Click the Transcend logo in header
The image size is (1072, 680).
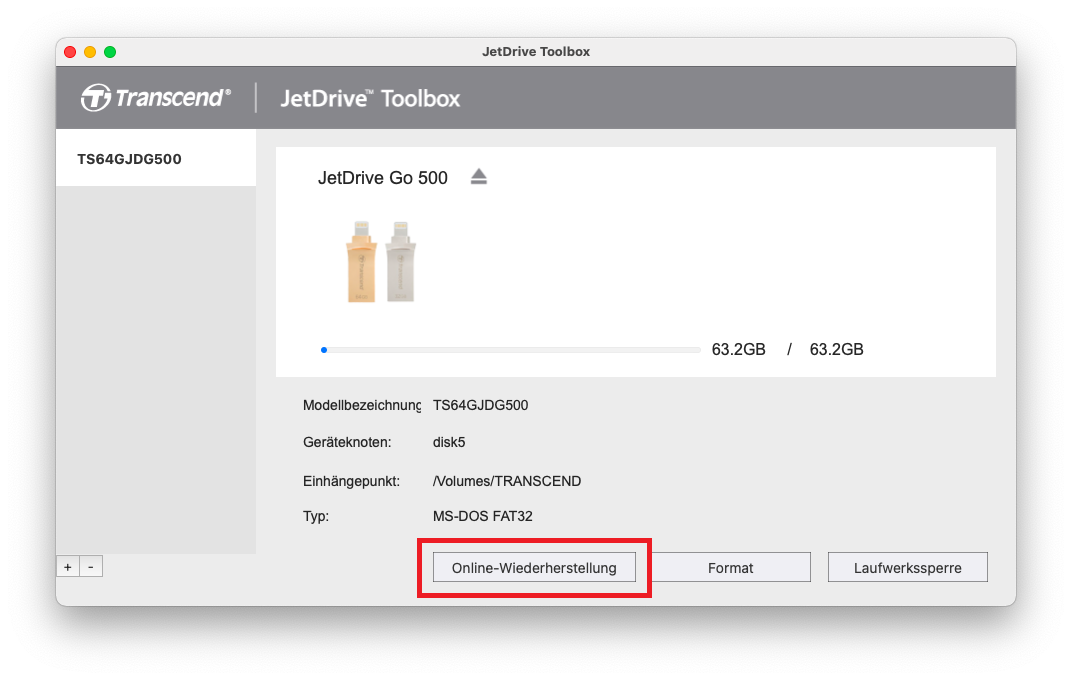156,98
